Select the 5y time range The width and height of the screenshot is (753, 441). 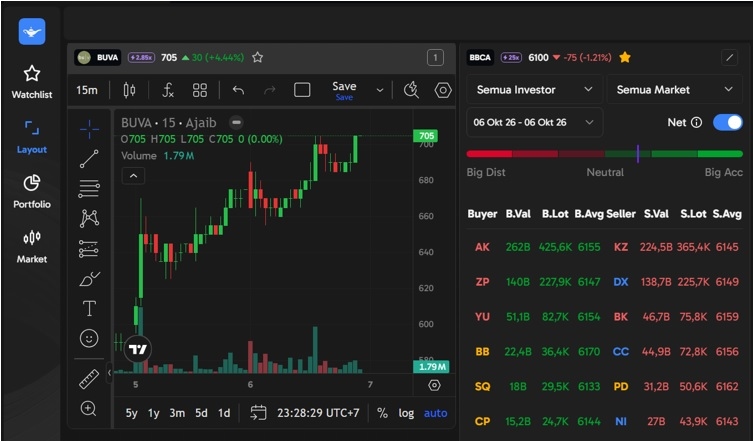point(131,413)
